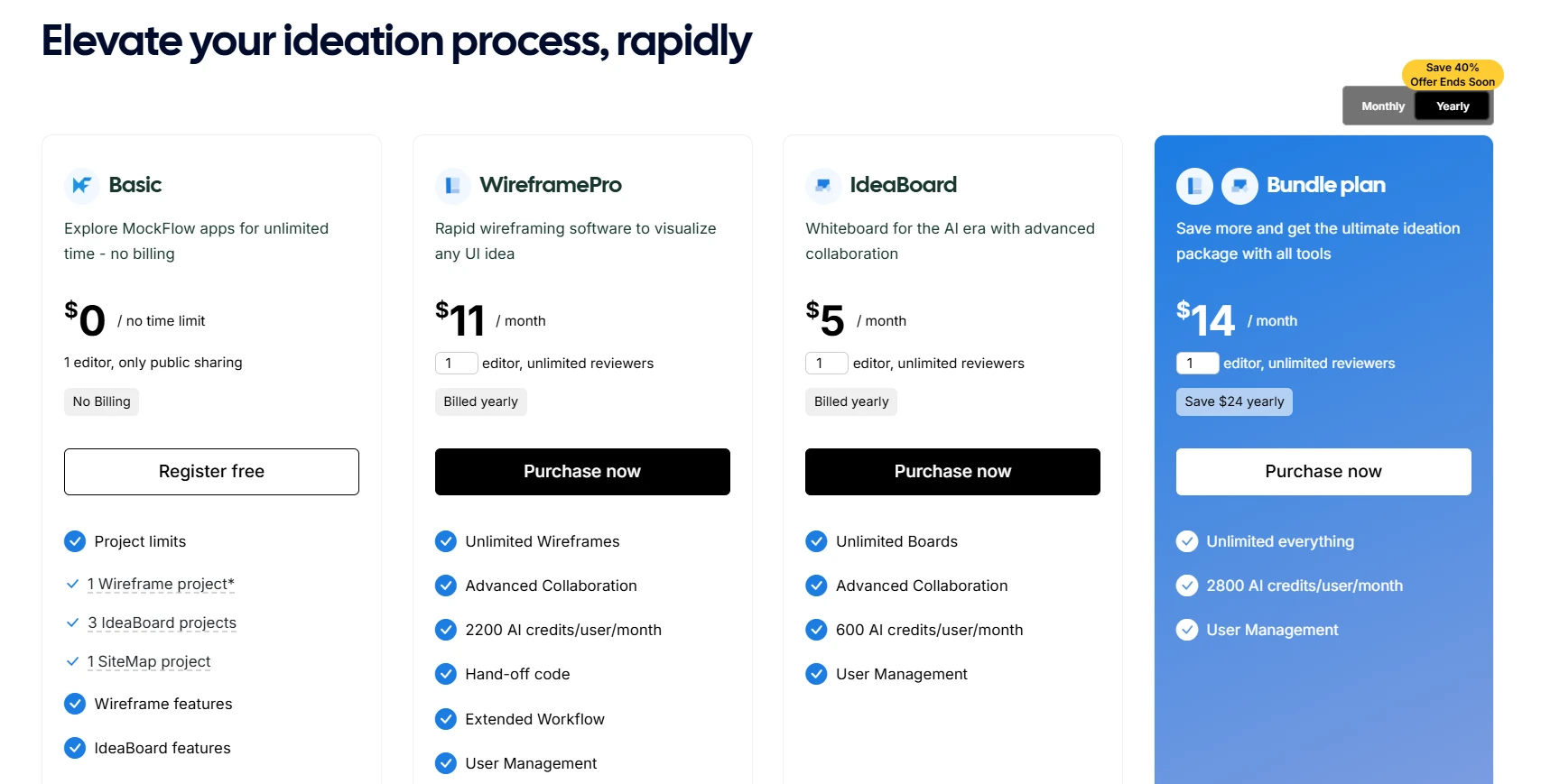Purchase the WireframePro plan

click(x=581, y=471)
